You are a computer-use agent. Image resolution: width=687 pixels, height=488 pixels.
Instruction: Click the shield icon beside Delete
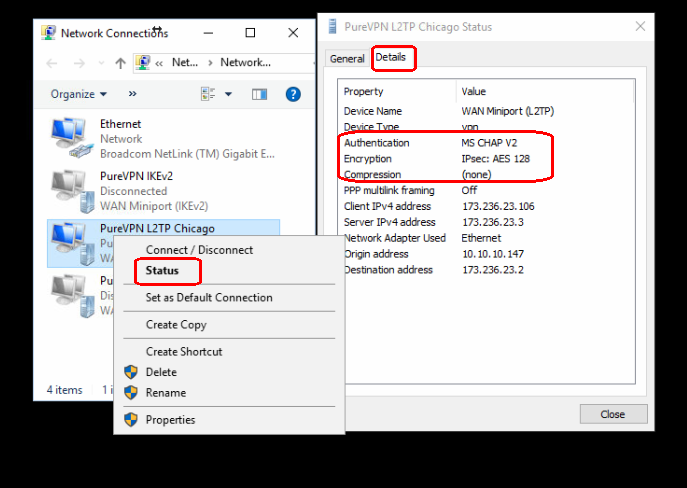[x=131, y=372]
